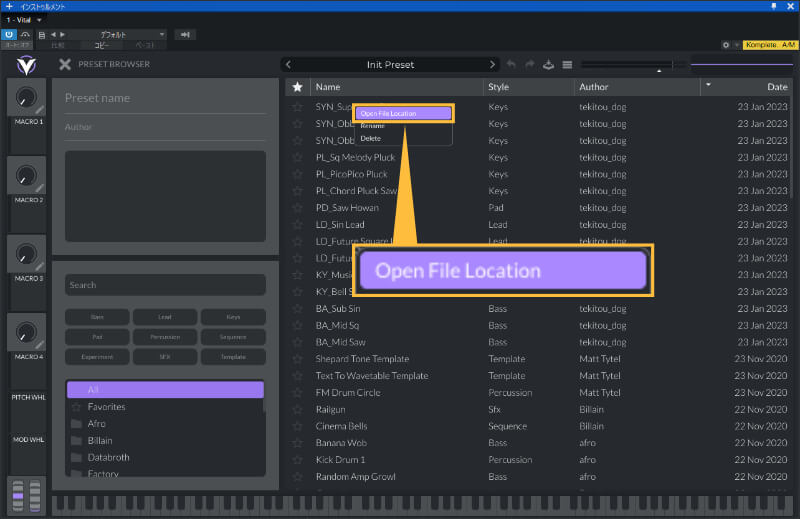Click the save preset download icon
The image size is (800, 519).
pyautogui.click(x=548, y=64)
